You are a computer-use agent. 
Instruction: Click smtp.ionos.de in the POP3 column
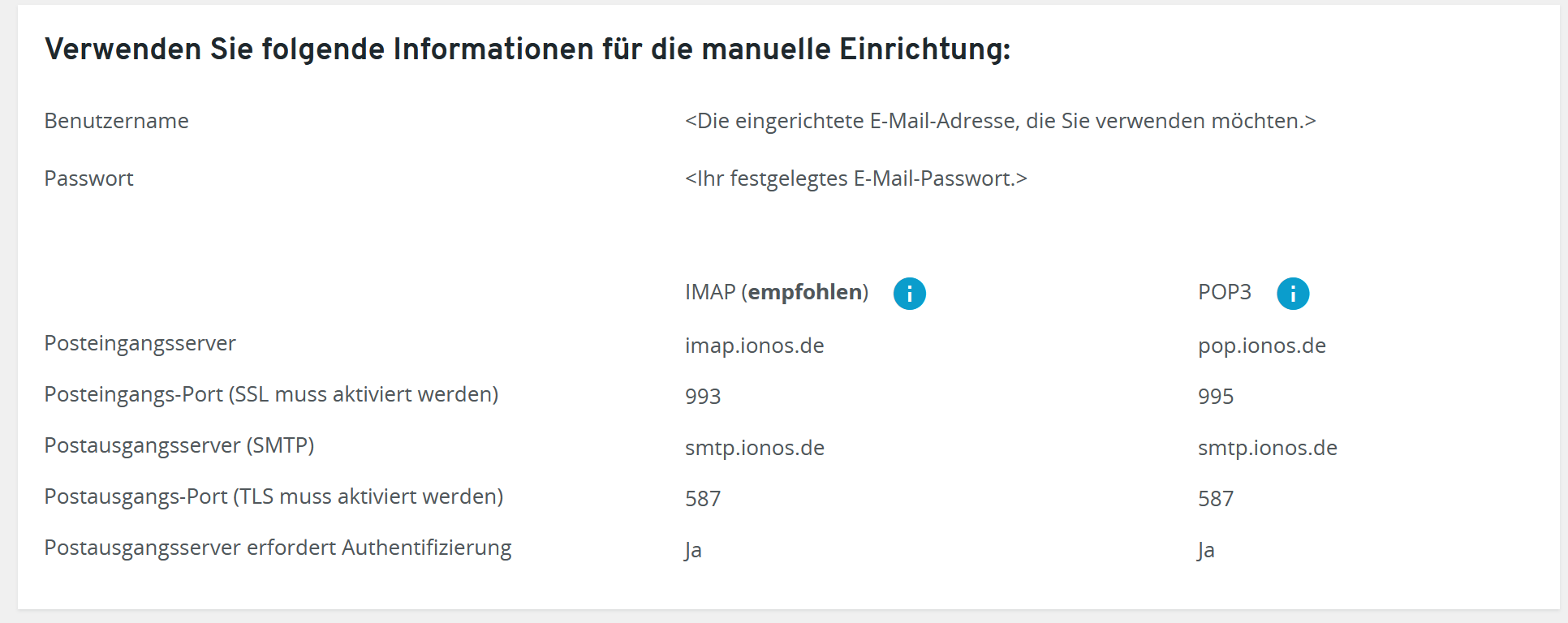click(x=1268, y=448)
